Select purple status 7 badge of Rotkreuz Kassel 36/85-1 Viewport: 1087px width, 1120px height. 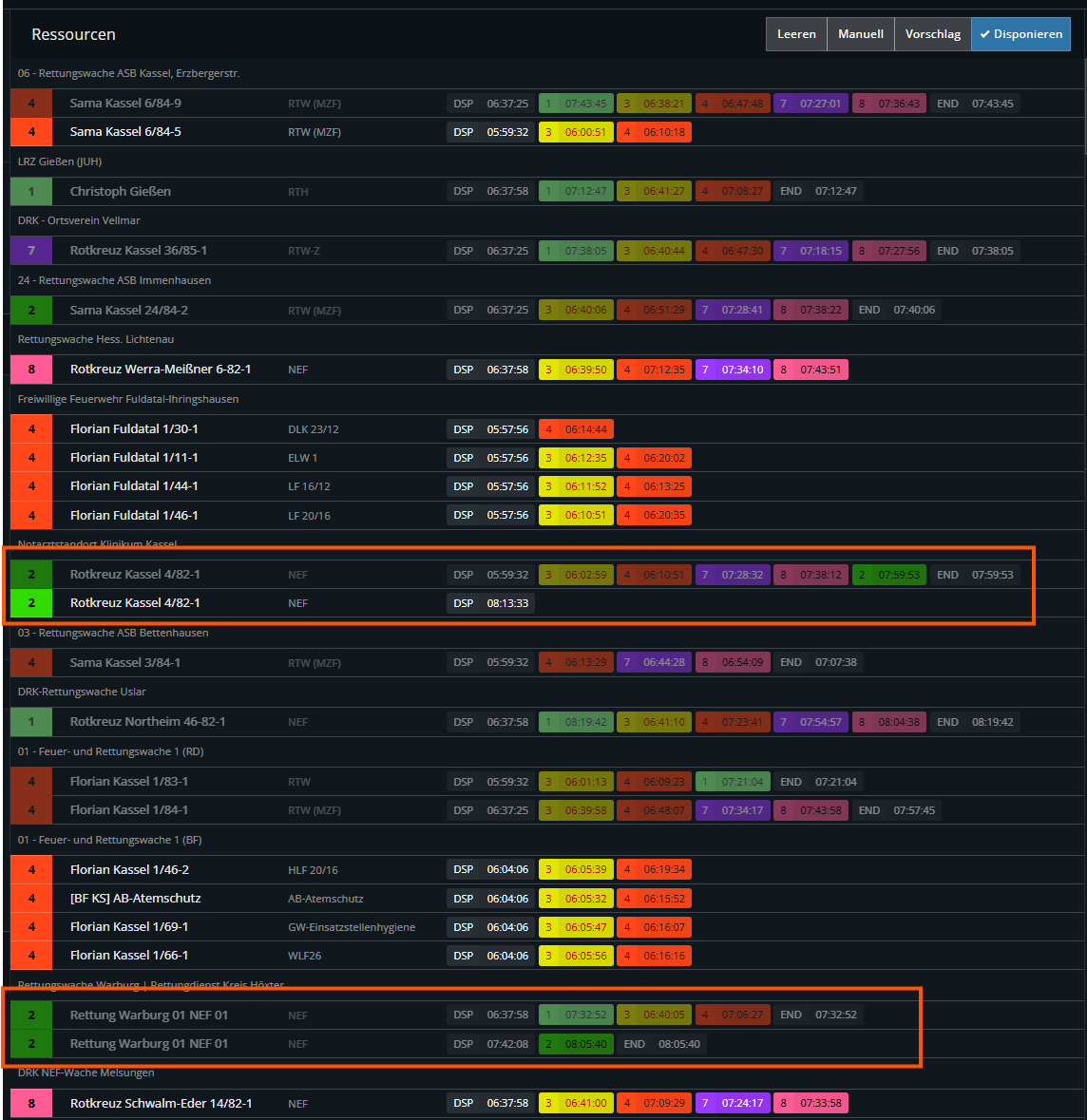[31, 251]
